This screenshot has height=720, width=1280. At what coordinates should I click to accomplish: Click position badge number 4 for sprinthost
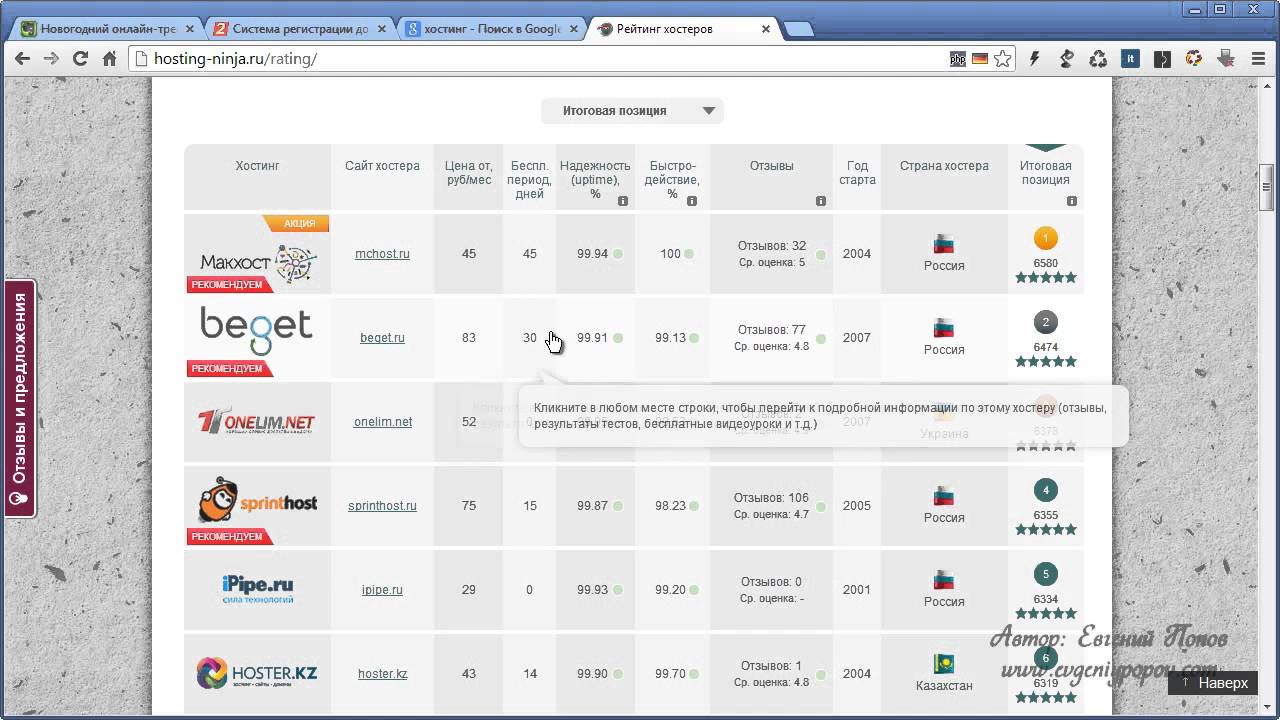1045,490
